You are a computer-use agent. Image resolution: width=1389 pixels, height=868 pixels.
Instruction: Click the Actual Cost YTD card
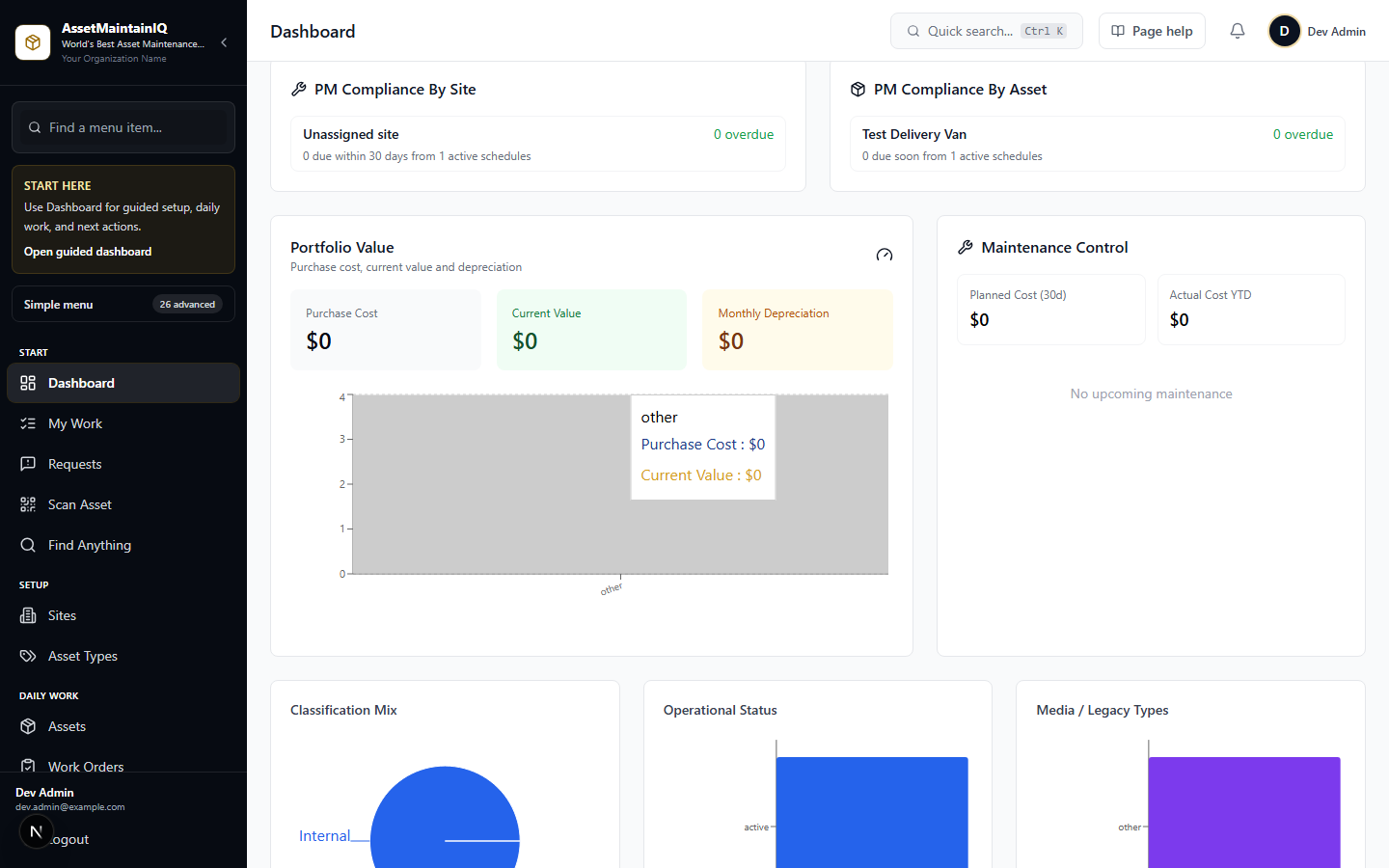[1251, 310]
